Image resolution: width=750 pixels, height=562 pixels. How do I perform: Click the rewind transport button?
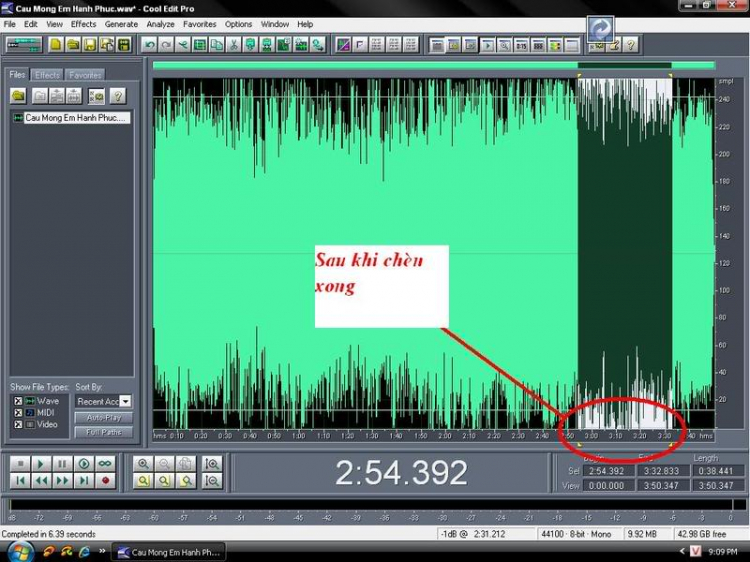click(x=41, y=480)
